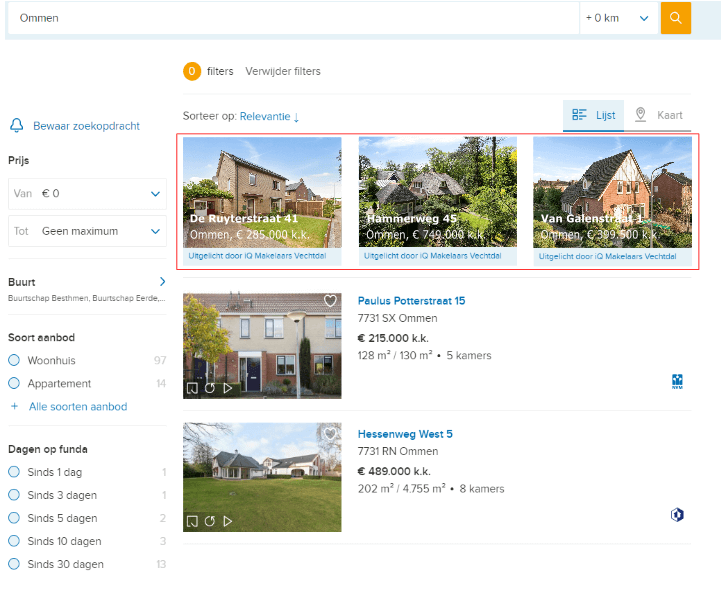
Task: Open the Hessenweg West 5 house photo
Action: pos(262,477)
